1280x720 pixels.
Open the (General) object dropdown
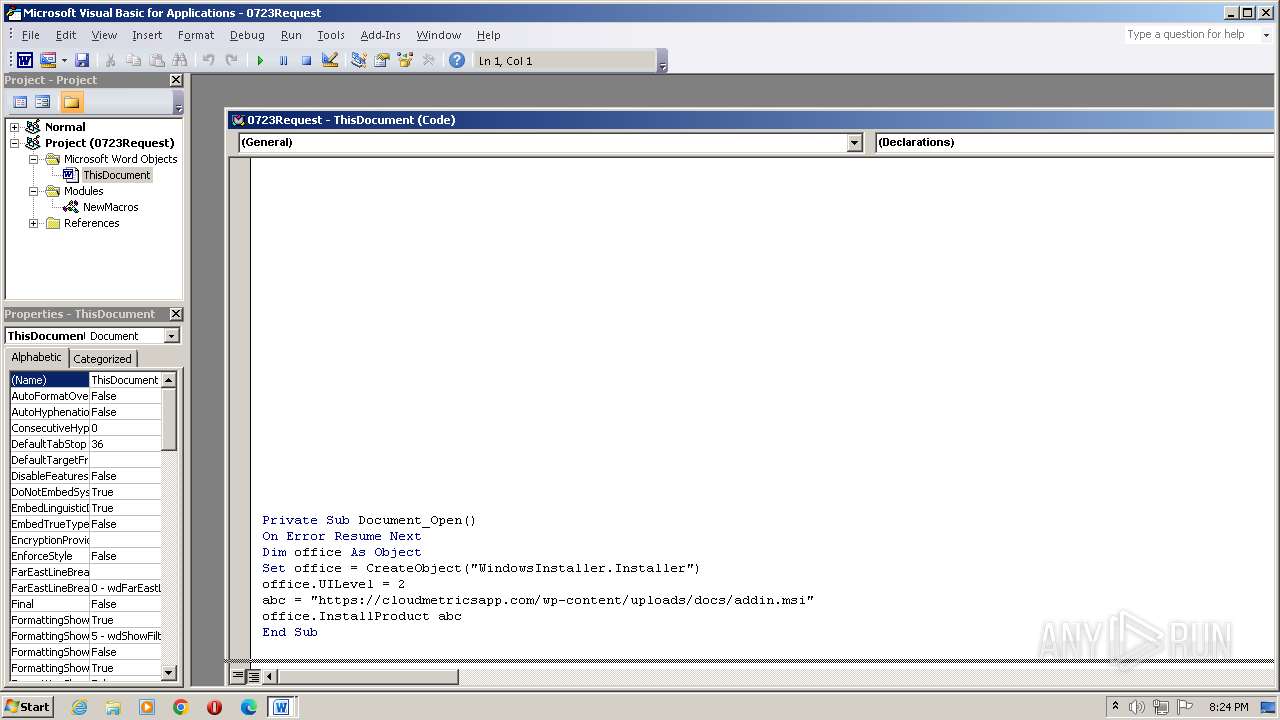pos(854,143)
